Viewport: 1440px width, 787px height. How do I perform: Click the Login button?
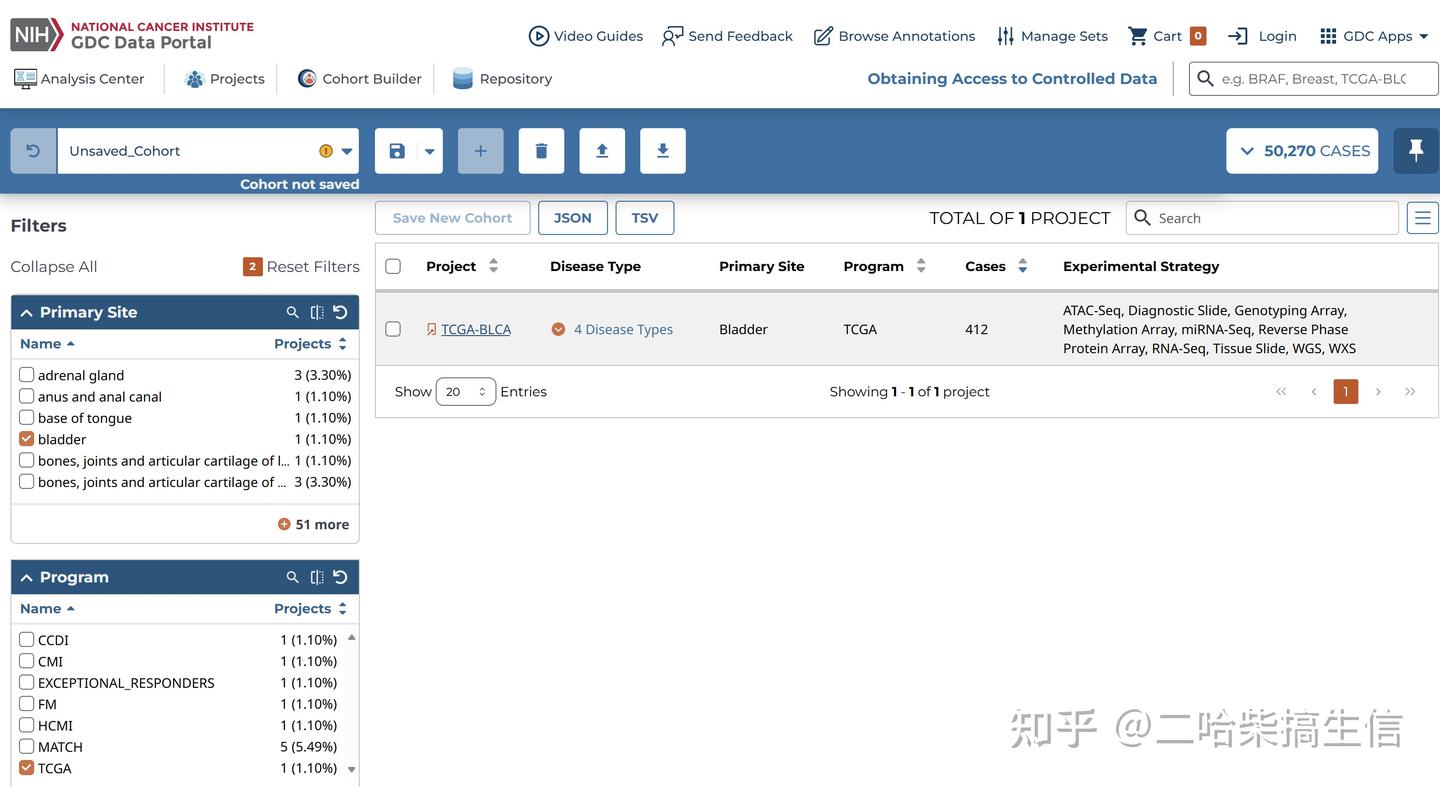coord(1262,36)
